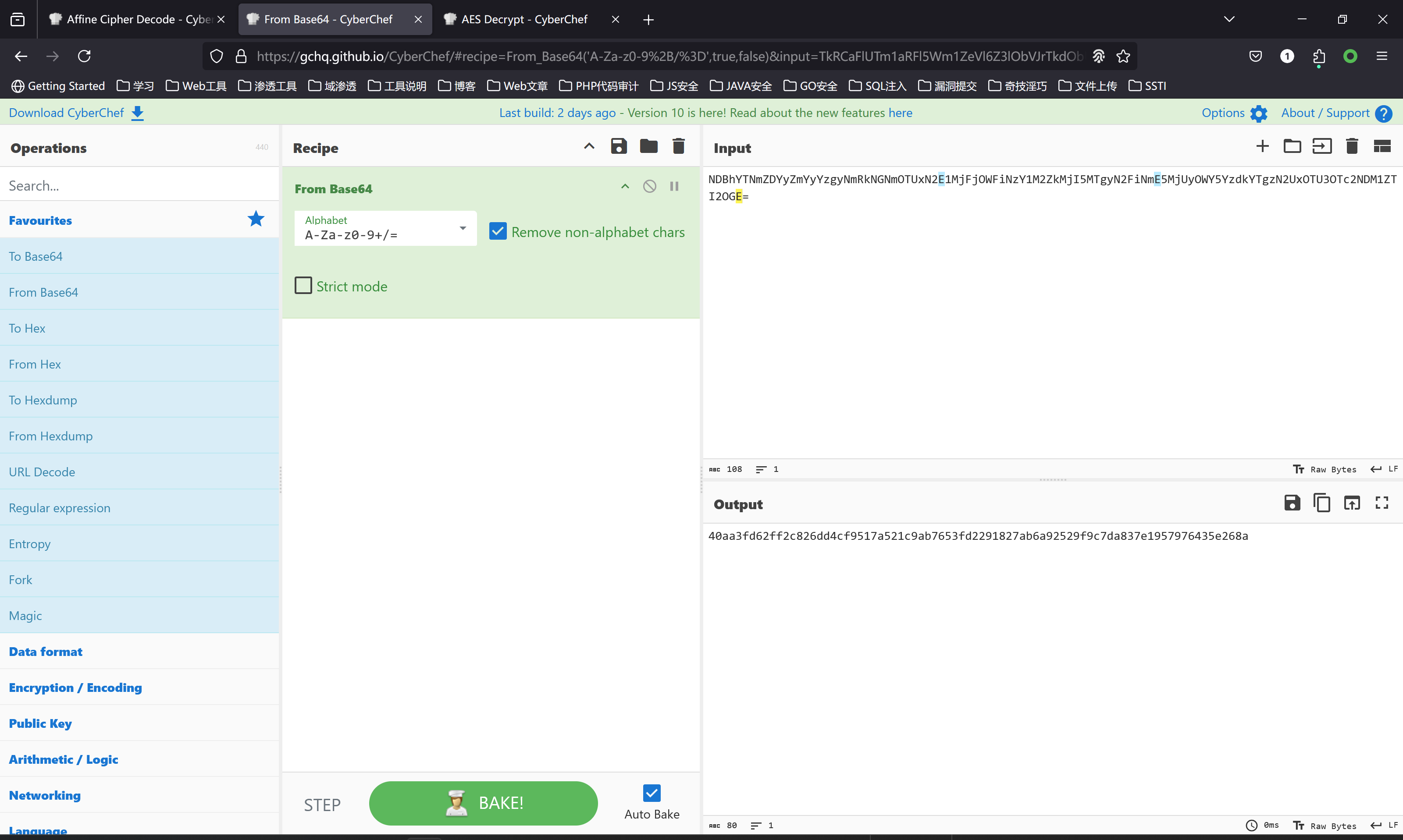
Task: Set breakpoint on From Base64 step
Action: click(x=674, y=187)
